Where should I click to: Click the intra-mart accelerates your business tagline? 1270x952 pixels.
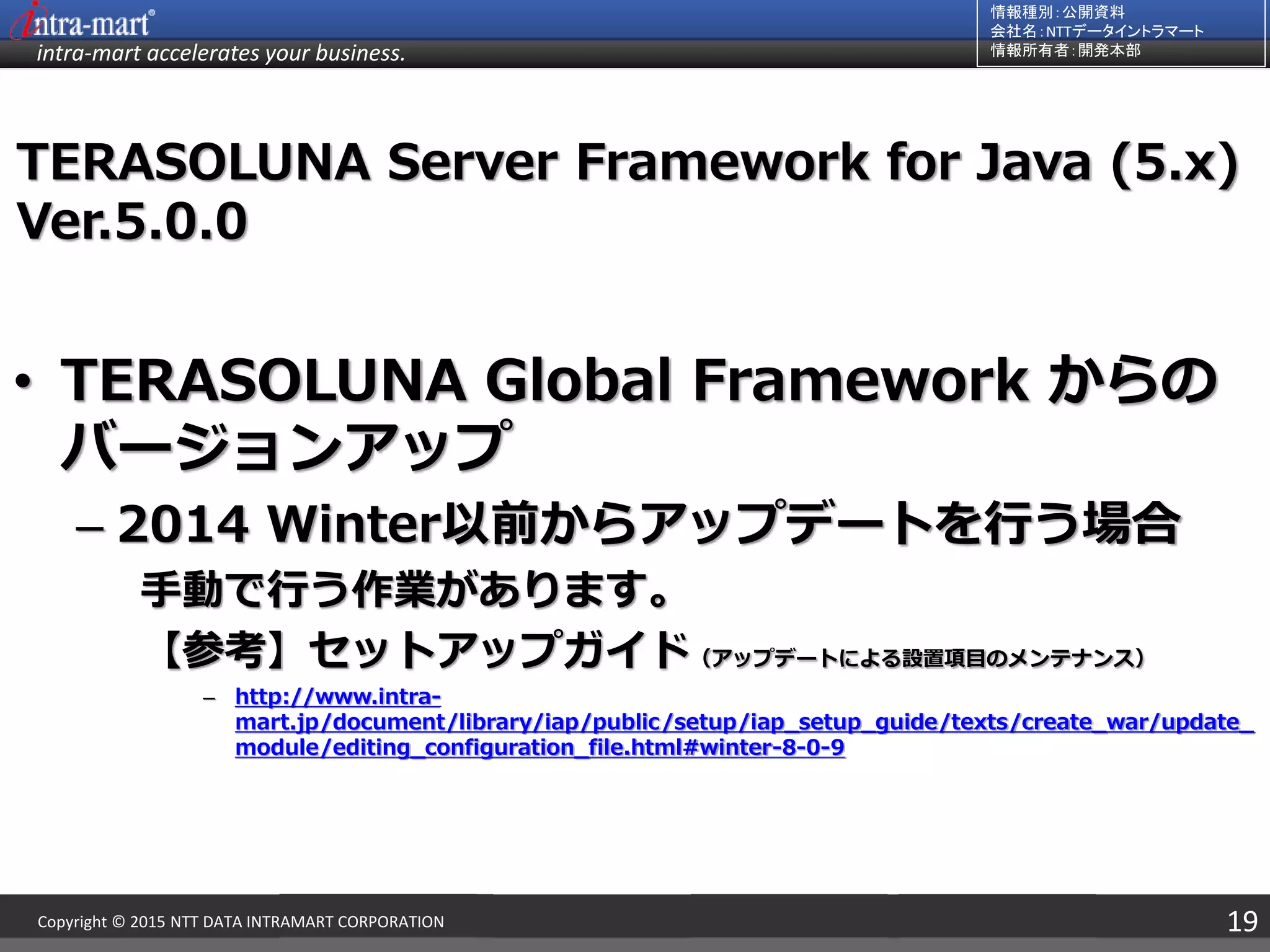point(221,53)
